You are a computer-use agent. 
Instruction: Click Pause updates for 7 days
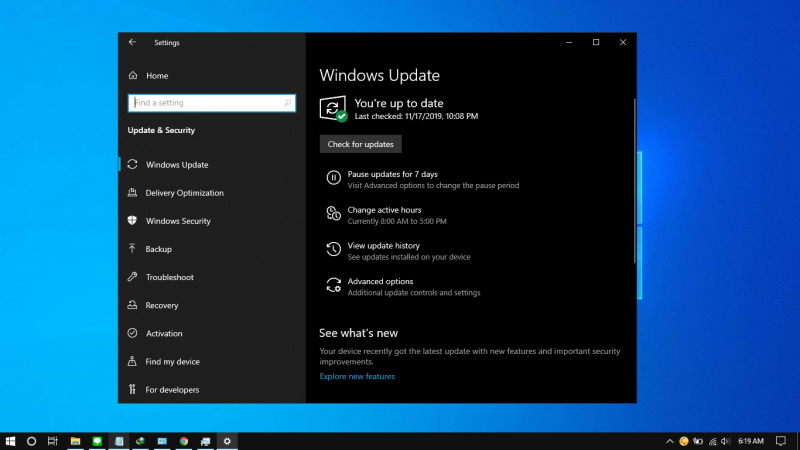click(392, 174)
